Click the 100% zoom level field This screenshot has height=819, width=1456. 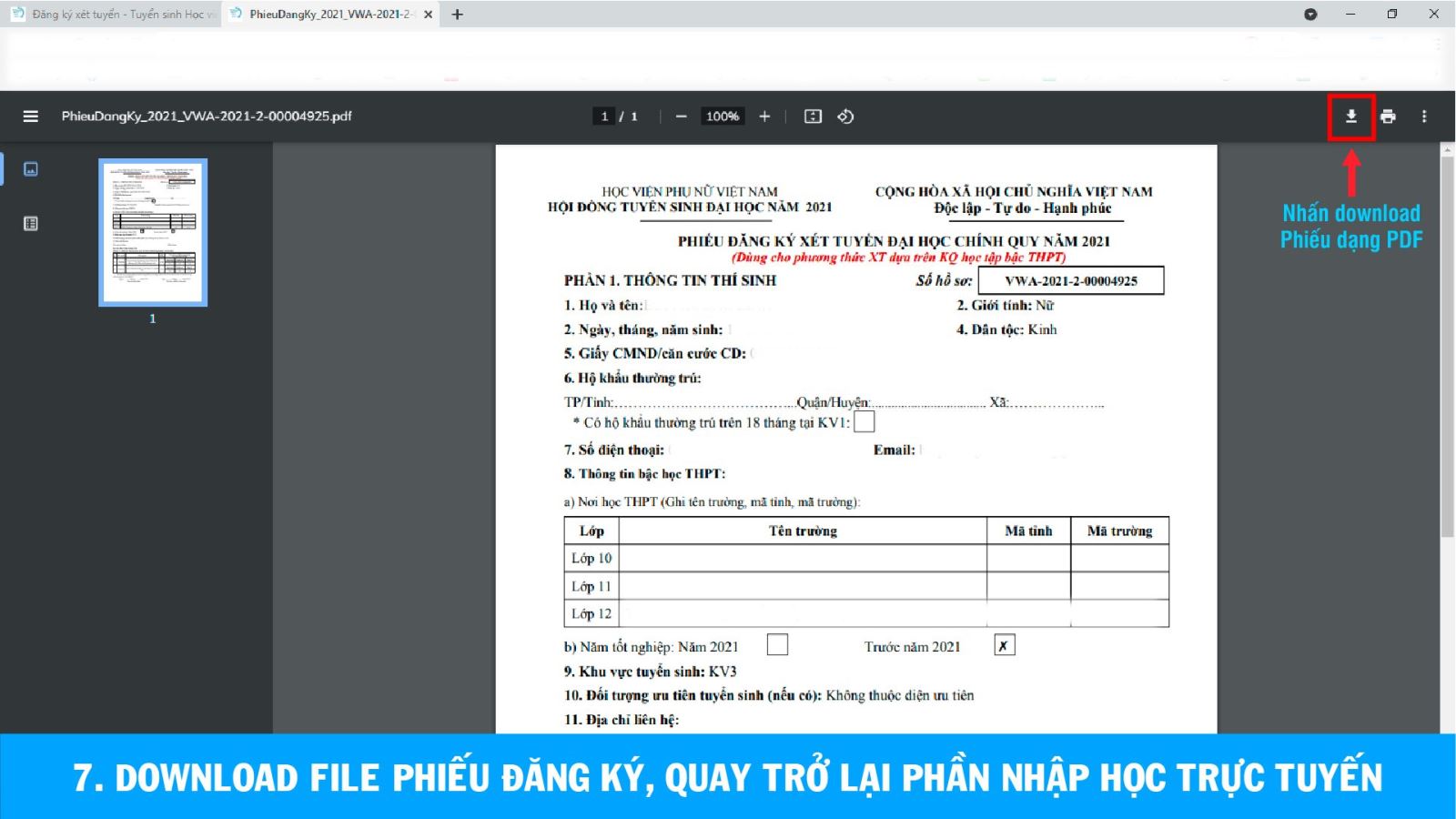(x=723, y=116)
